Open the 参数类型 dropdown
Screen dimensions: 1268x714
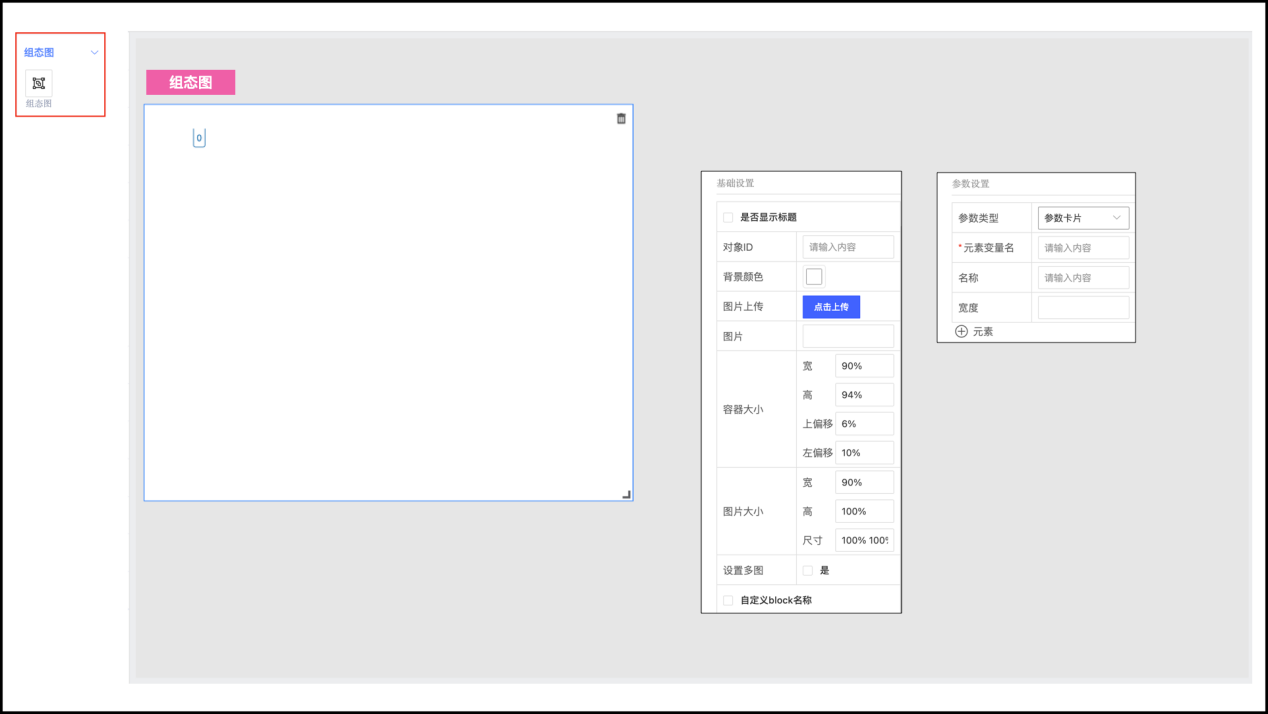(1083, 218)
